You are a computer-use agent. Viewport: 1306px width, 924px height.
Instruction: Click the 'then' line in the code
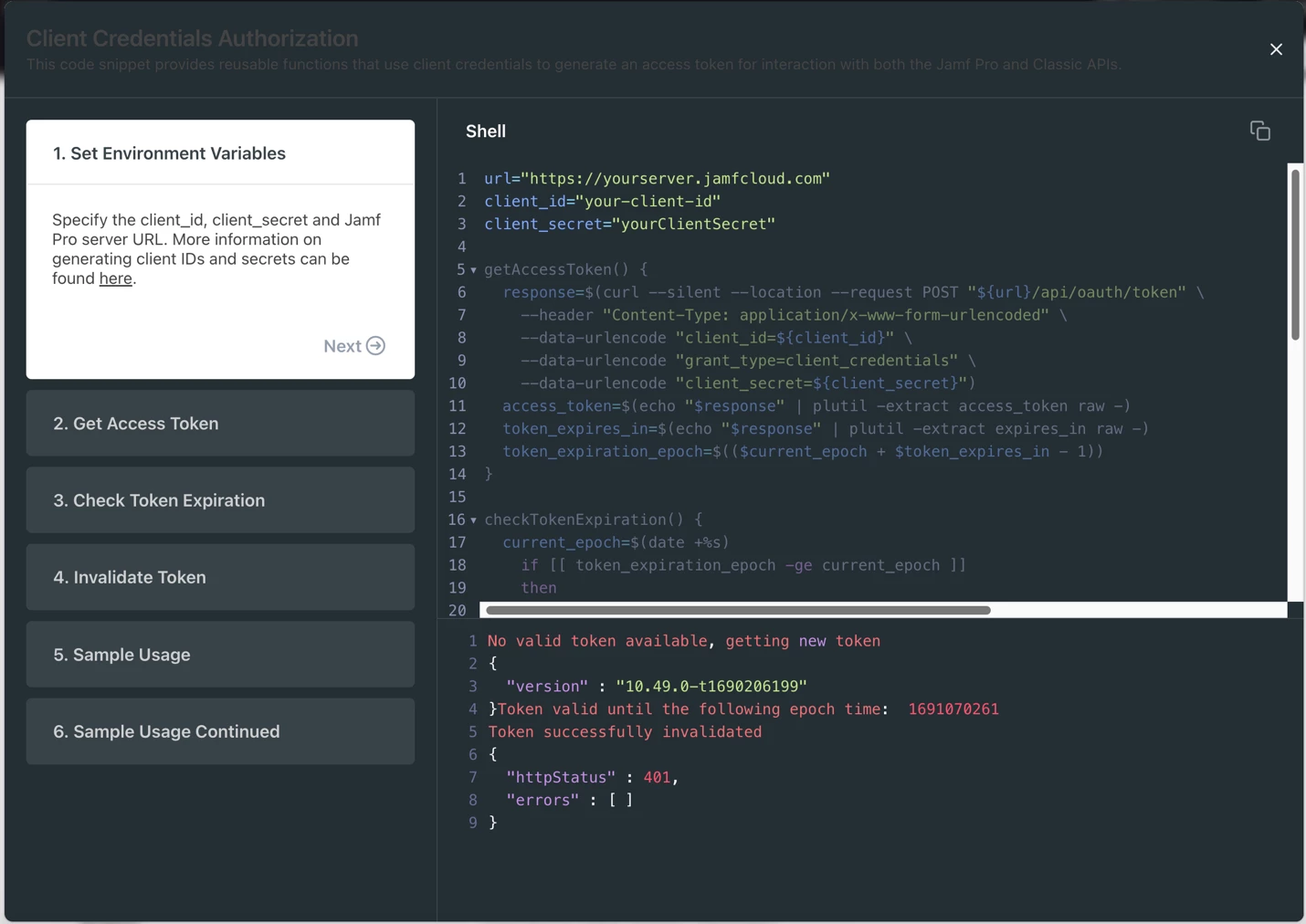(539, 588)
